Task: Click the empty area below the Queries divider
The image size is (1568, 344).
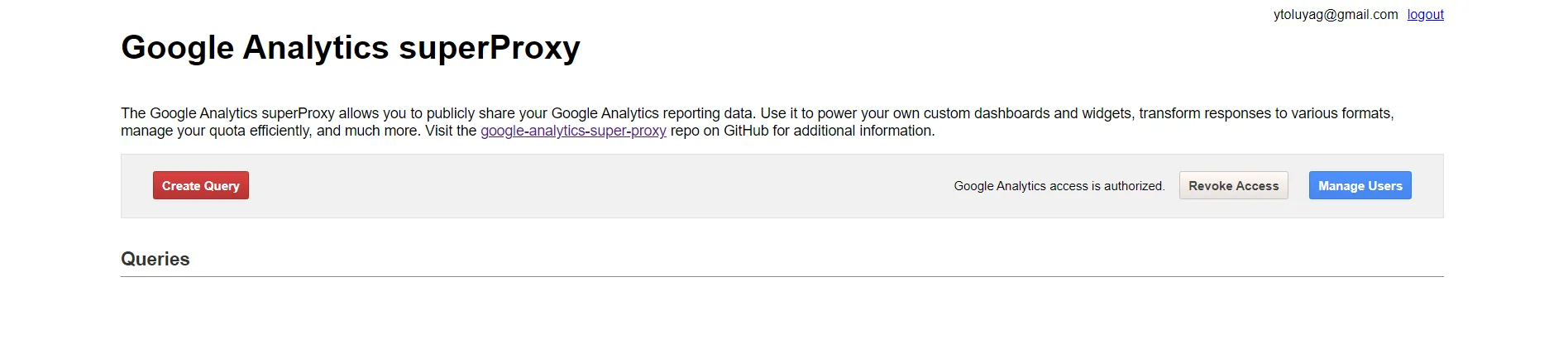Action: 782,311
